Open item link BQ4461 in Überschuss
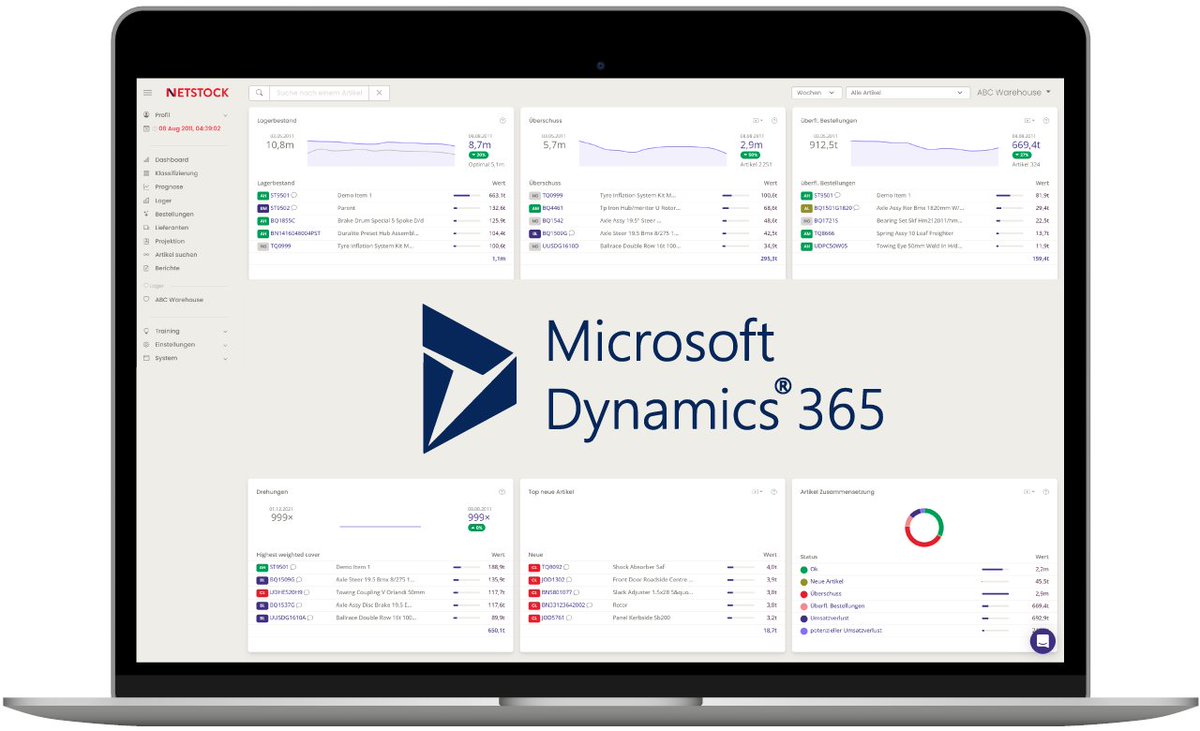1200x731 pixels. click(x=552, y=208)
